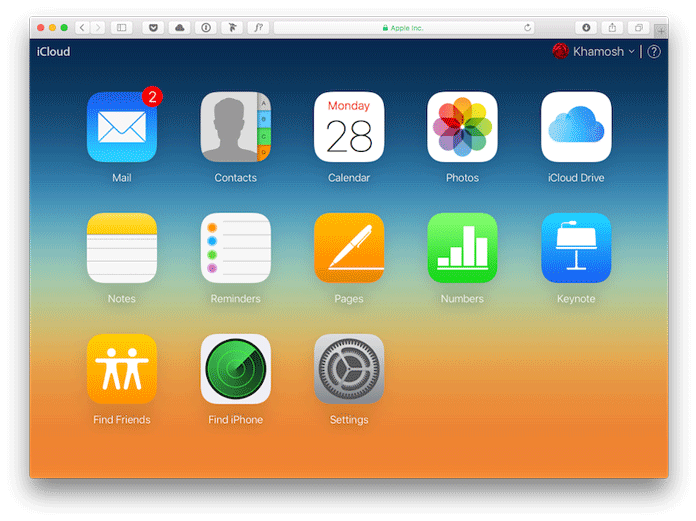Viewport: 696px width, 521px height.
Task: Launch the Pages app
Action: [349, 248]
